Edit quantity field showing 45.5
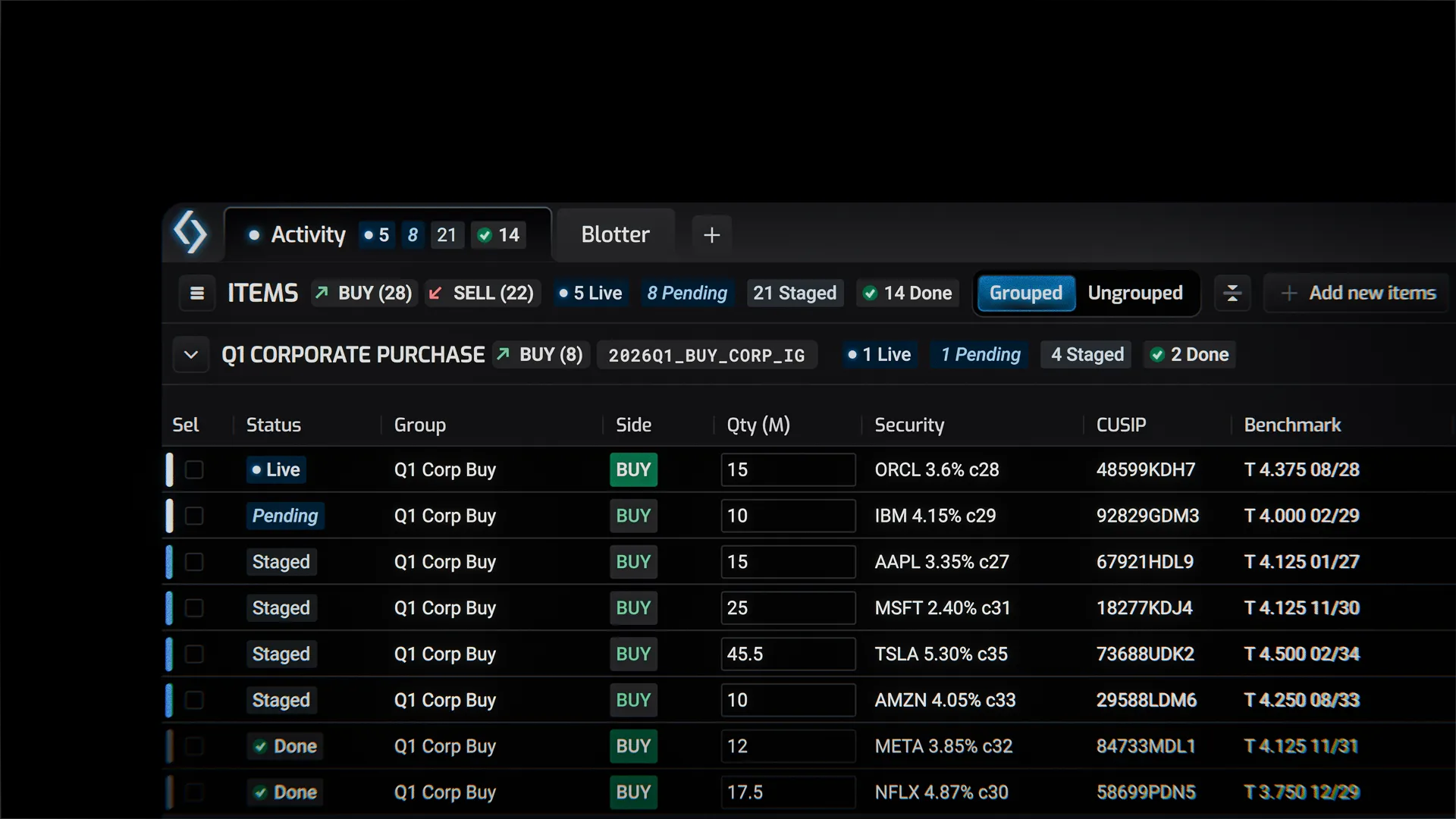 tap(788, 654)
